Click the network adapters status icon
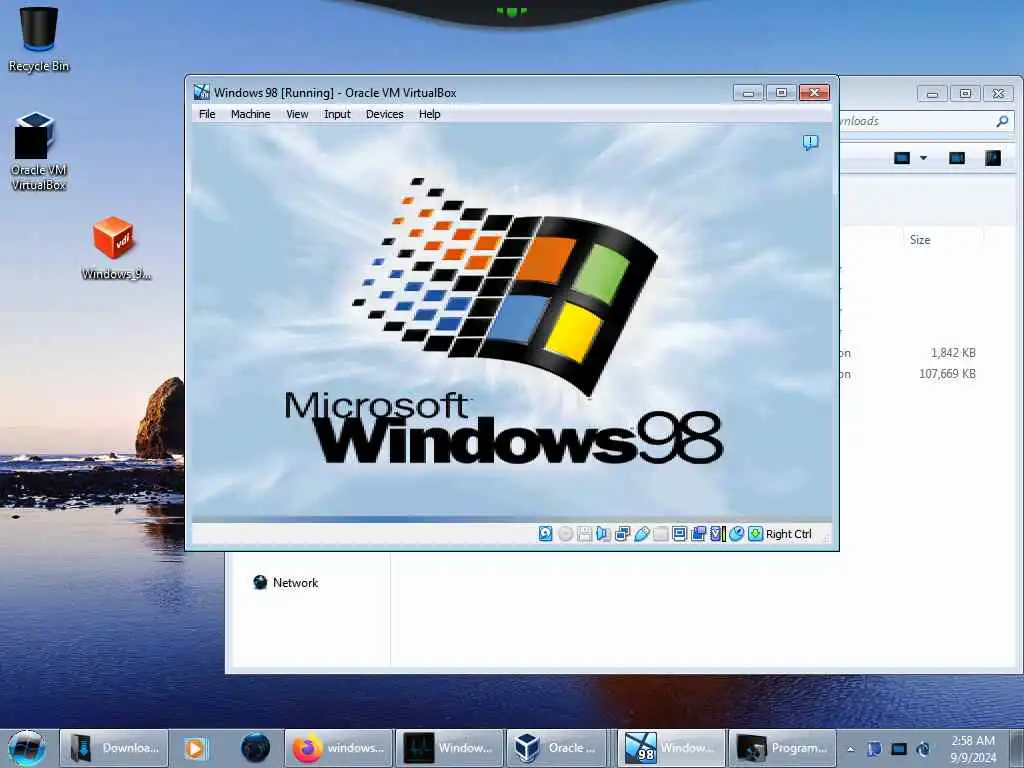 click(622, 534)
